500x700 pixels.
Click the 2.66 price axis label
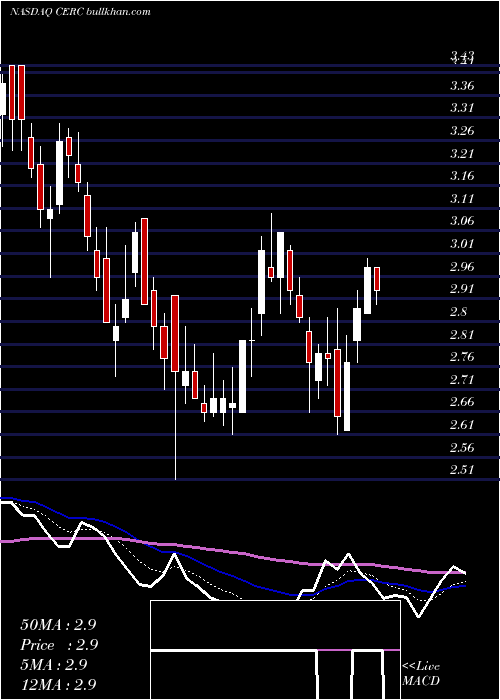click(462, 402)
